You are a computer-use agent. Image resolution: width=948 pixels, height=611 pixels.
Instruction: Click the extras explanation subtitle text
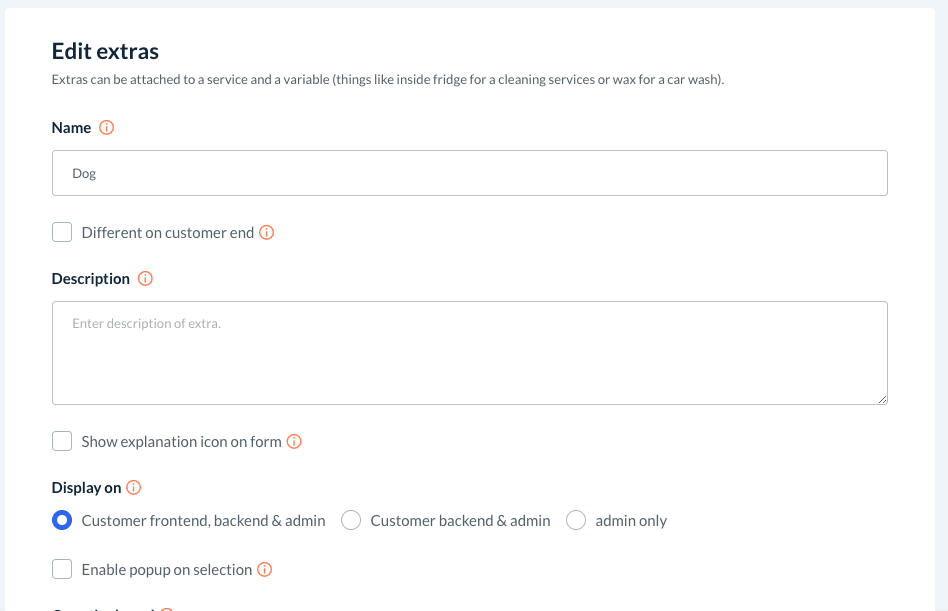click(x=387, y=79)
